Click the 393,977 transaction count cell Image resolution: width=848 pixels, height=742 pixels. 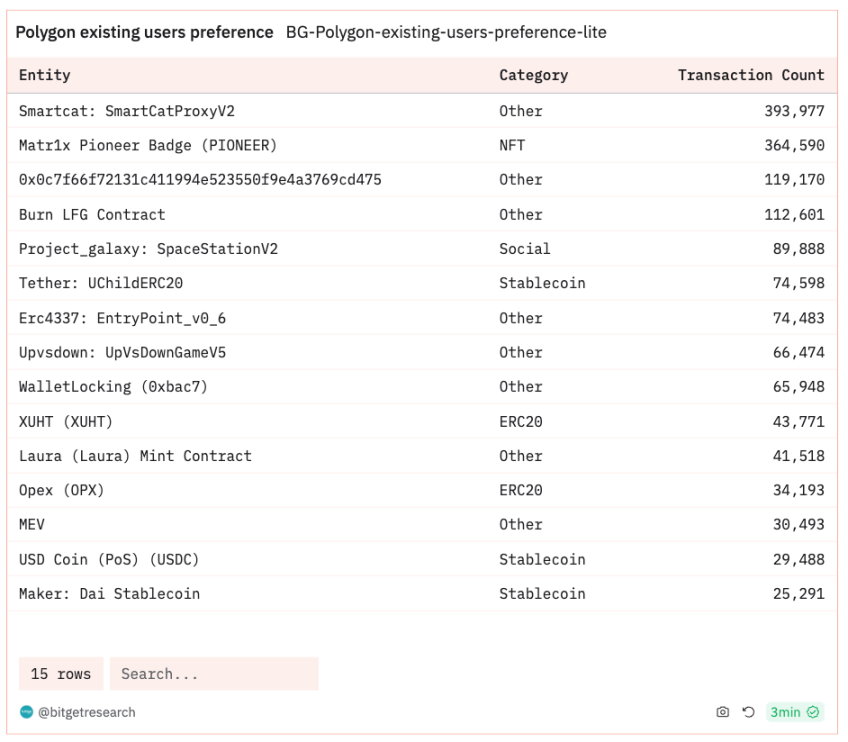(794, 111)
